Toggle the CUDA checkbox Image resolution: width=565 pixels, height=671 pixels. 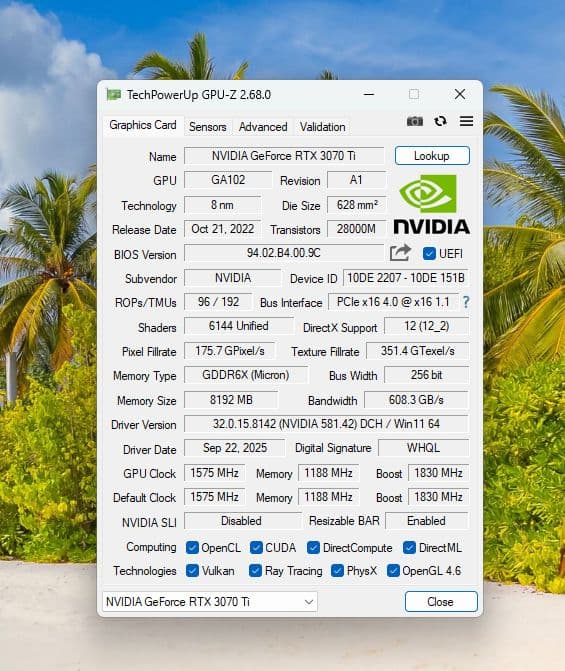coord(256,547)
